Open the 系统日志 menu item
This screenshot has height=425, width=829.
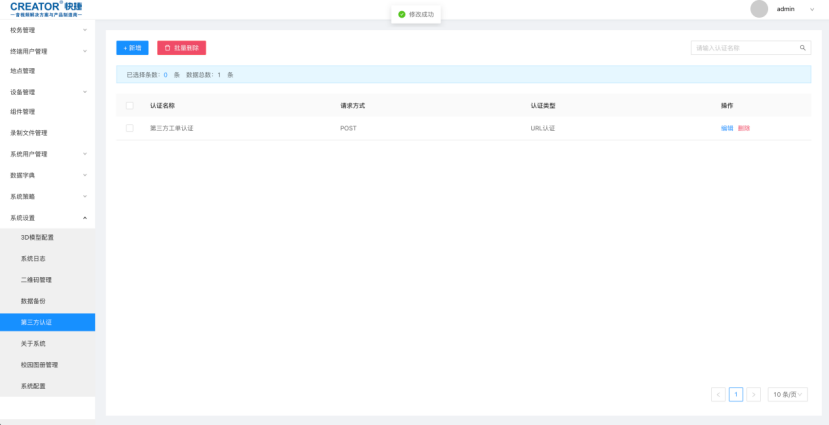pos(33,258)
